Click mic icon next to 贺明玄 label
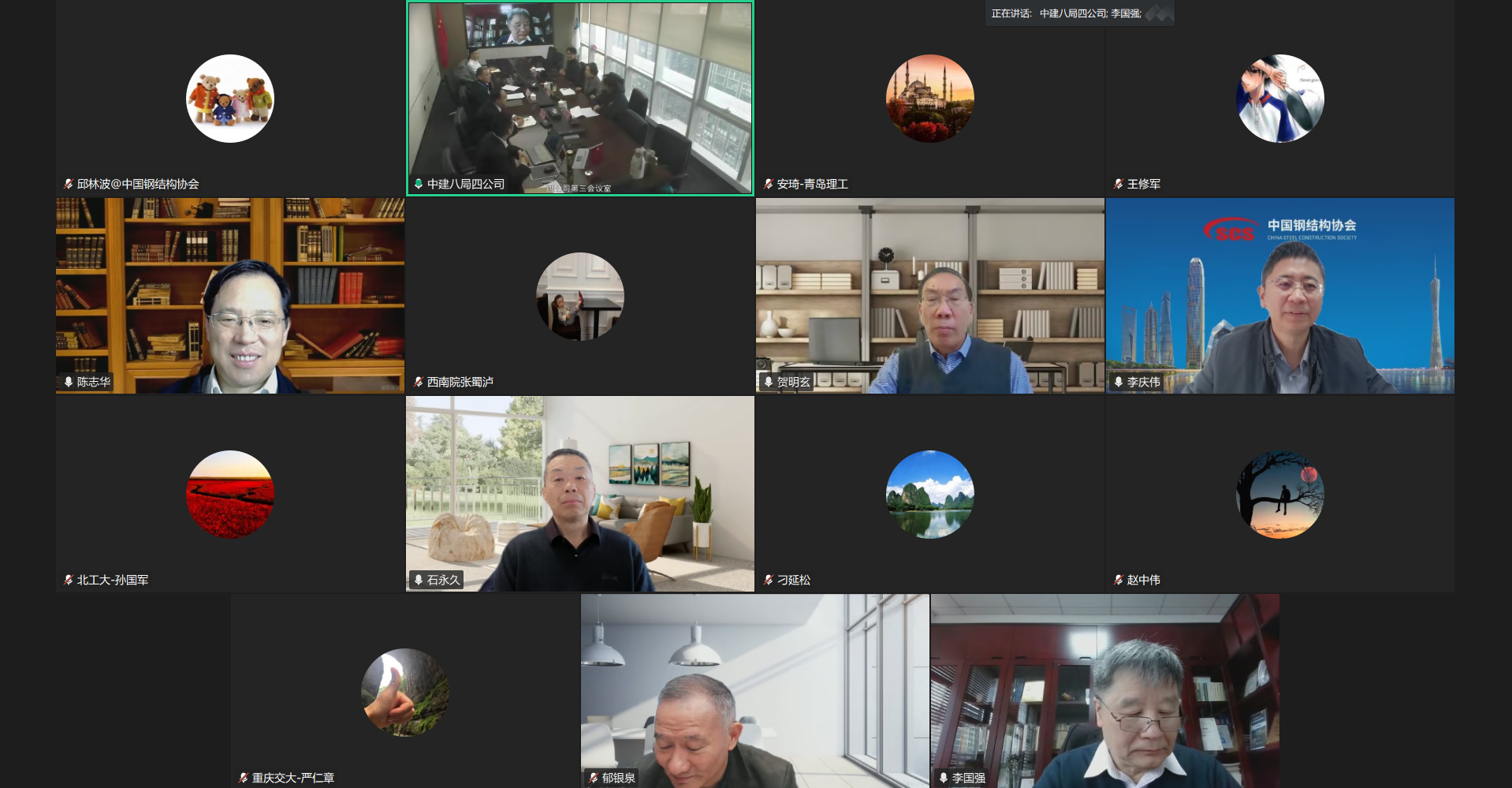 point(769,382)
